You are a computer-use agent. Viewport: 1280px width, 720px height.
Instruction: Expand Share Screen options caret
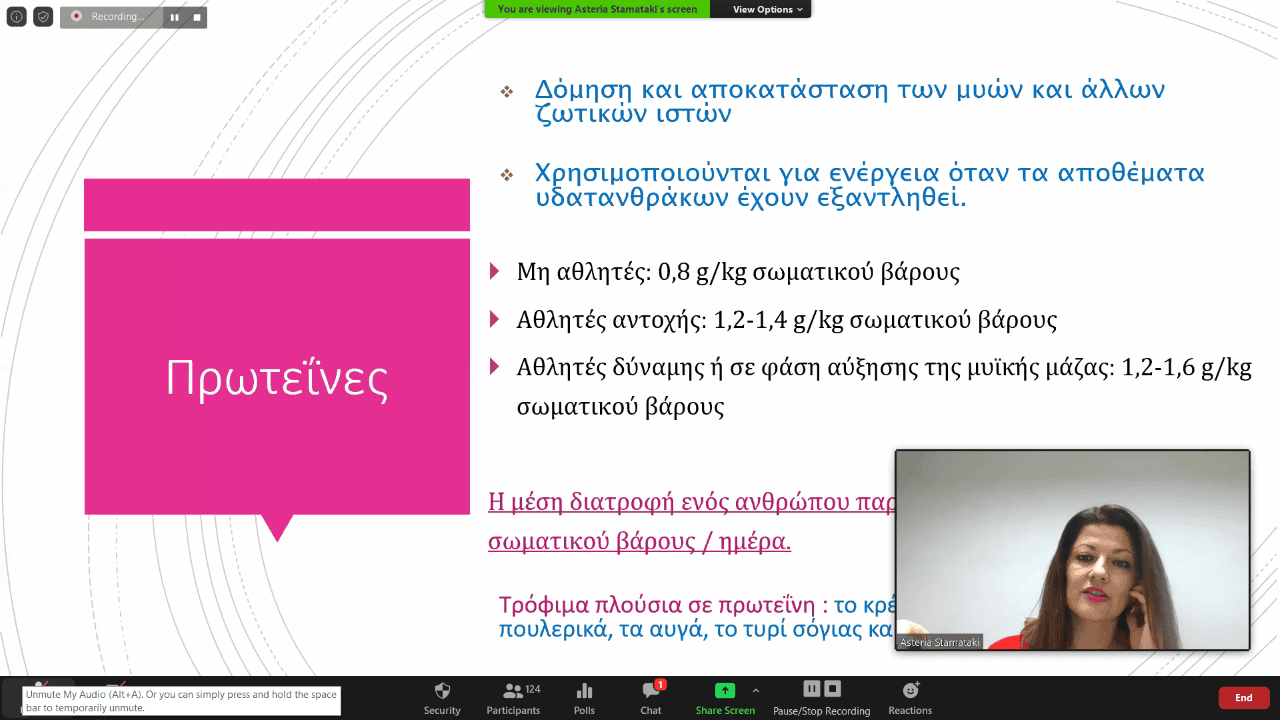coord(756,690)
